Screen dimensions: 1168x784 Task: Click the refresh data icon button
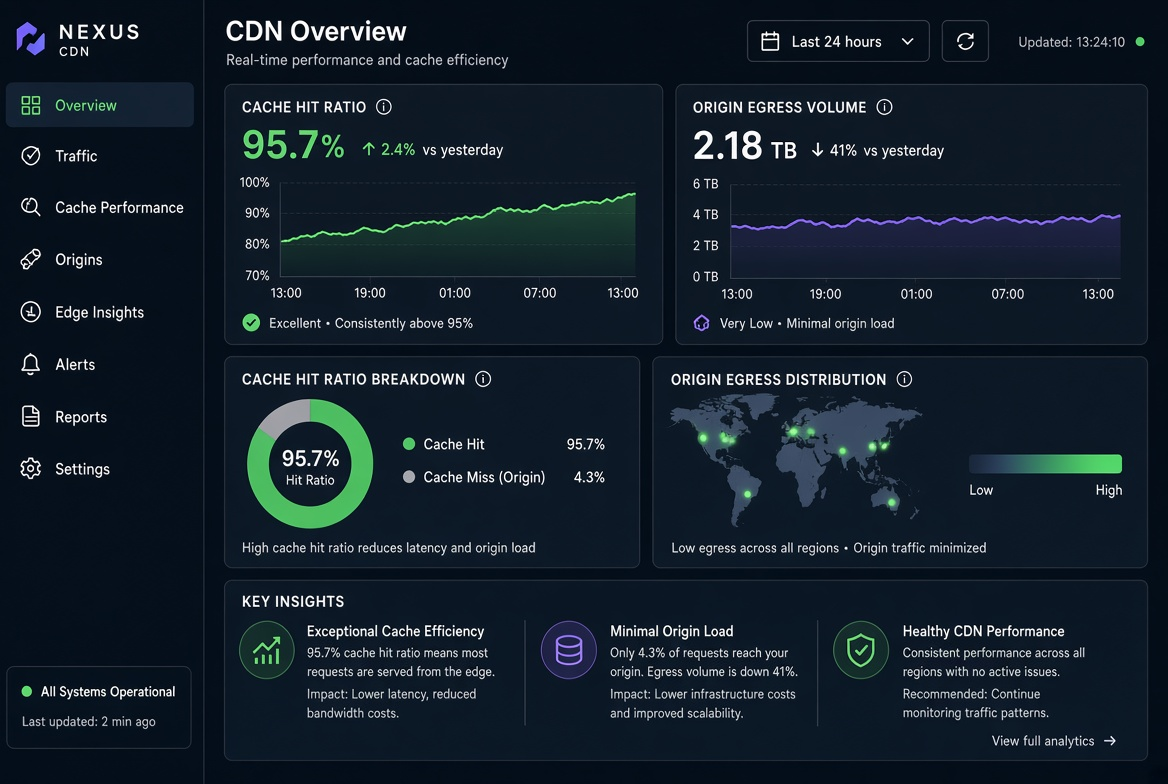[x=965, y=41]
